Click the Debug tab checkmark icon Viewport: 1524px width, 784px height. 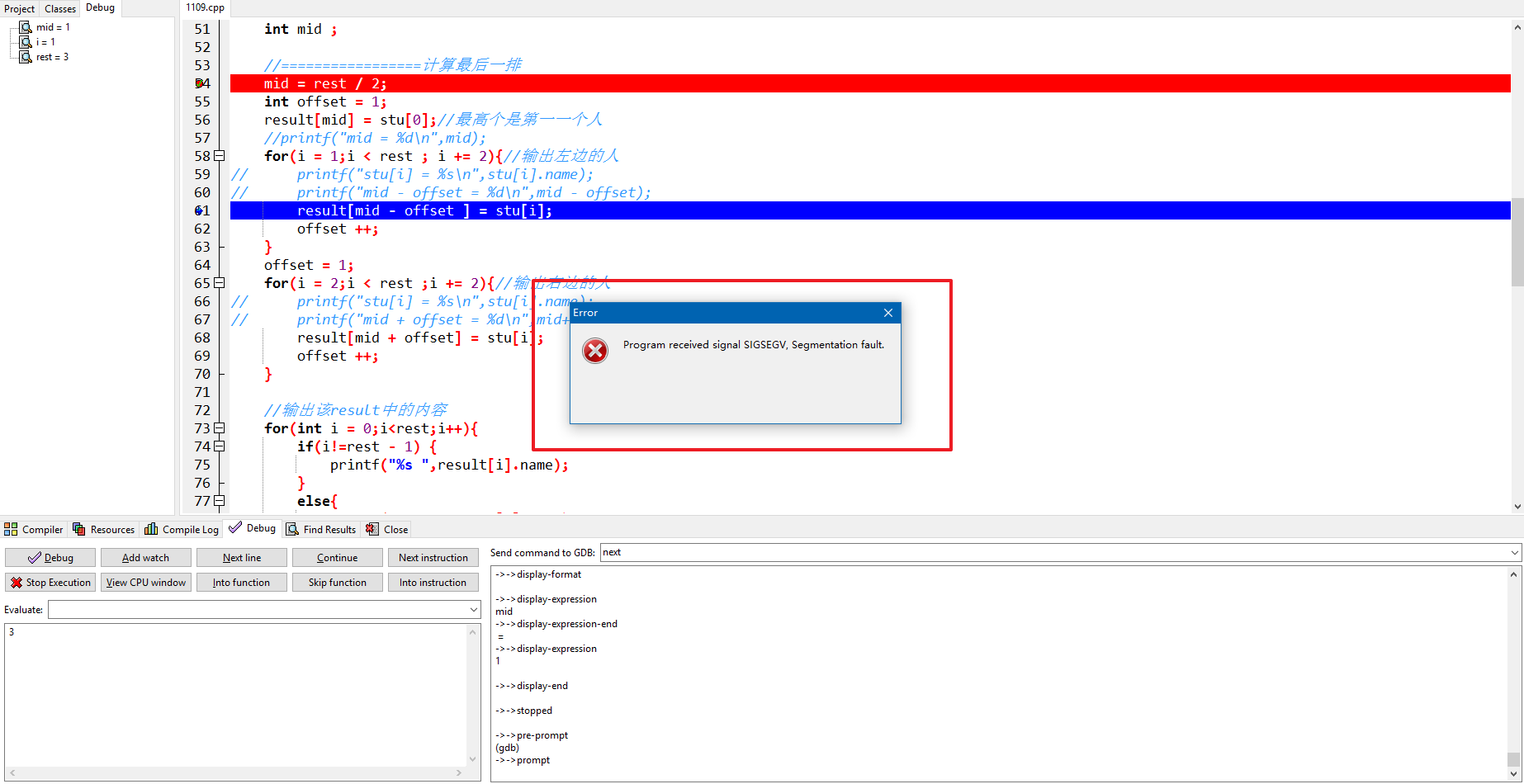235,528
